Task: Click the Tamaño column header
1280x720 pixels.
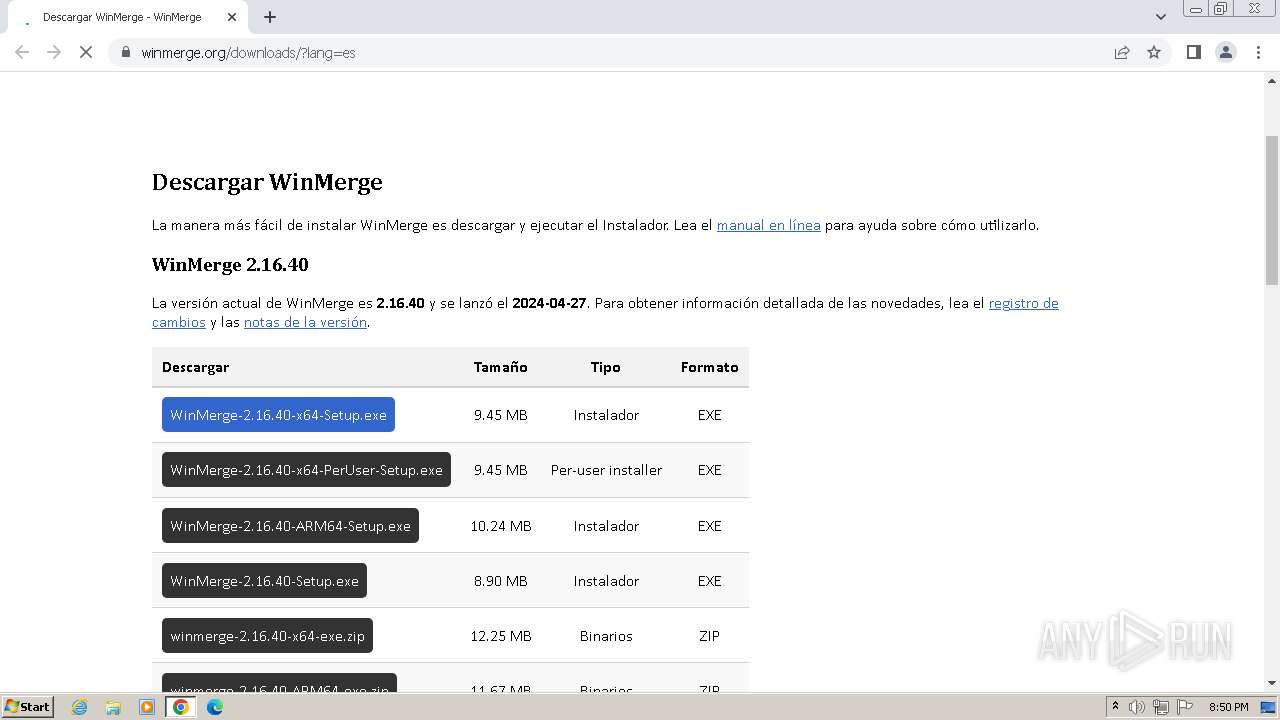Action: tap(500, 367)
